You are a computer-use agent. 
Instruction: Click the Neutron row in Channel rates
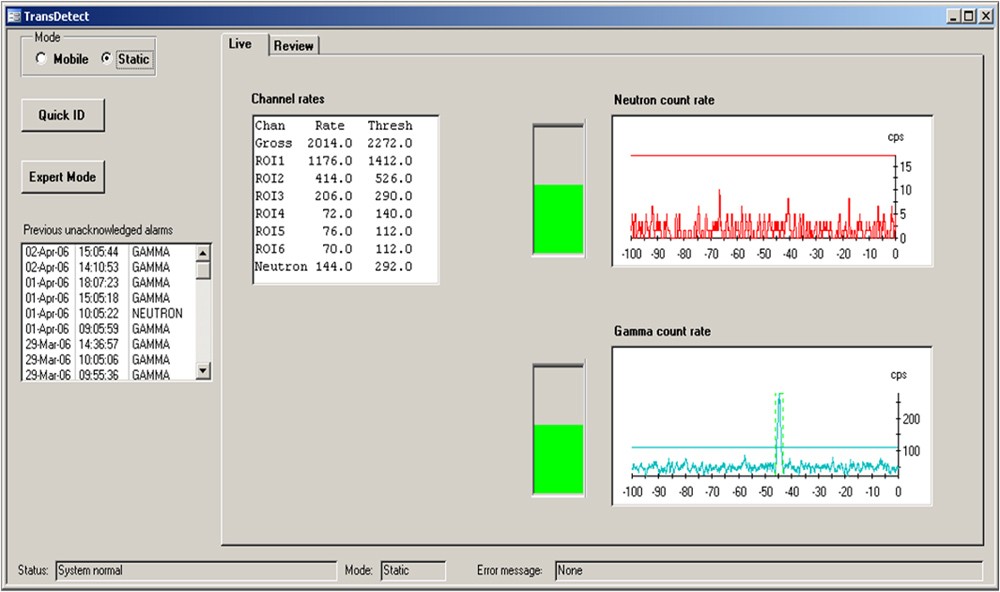point(335,266)
